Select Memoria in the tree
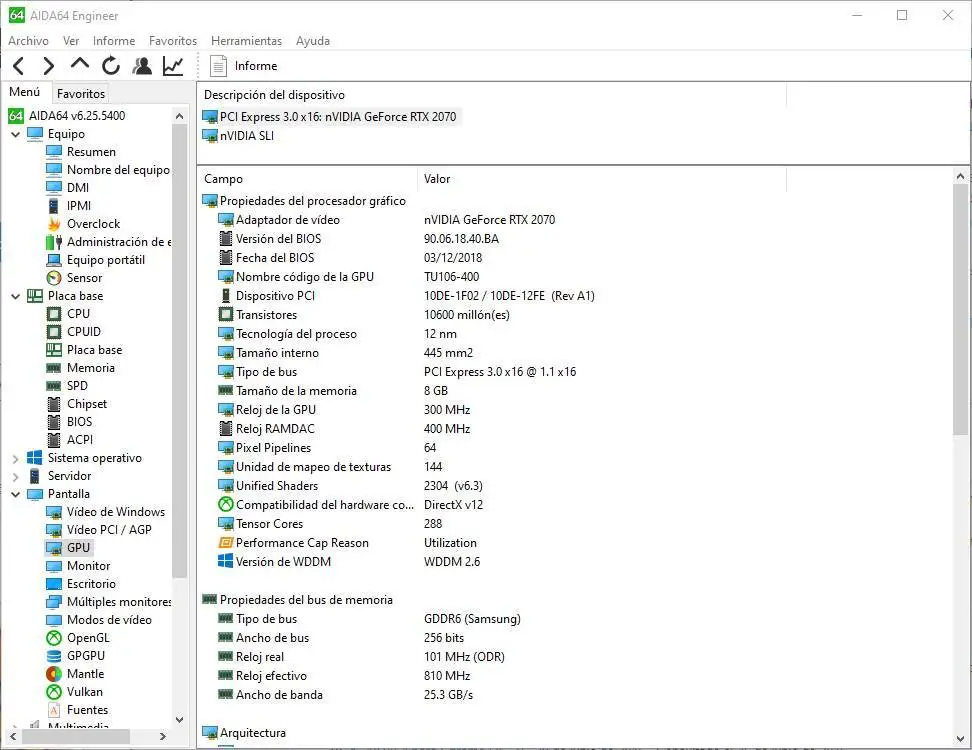This screenshot has height=750, width=972. click(x=91, y=368)
